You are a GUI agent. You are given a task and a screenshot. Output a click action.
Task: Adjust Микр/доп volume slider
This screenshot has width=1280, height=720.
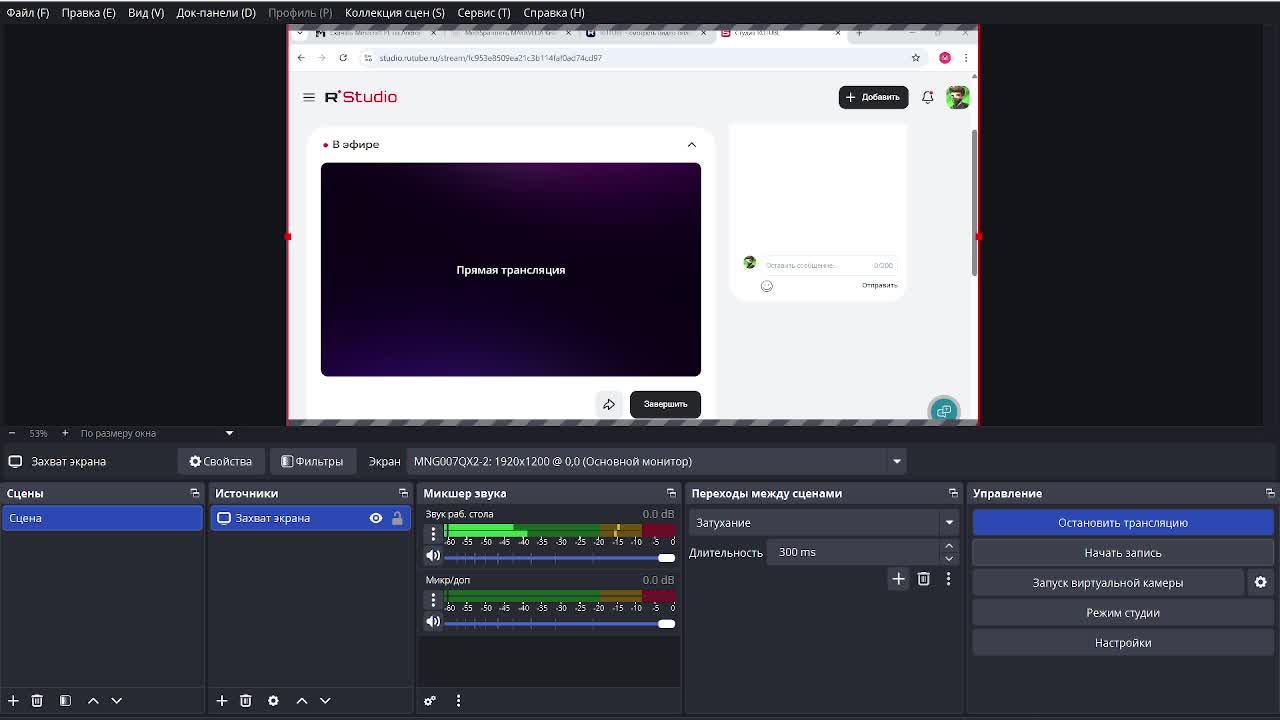click(x=560, y=623)
